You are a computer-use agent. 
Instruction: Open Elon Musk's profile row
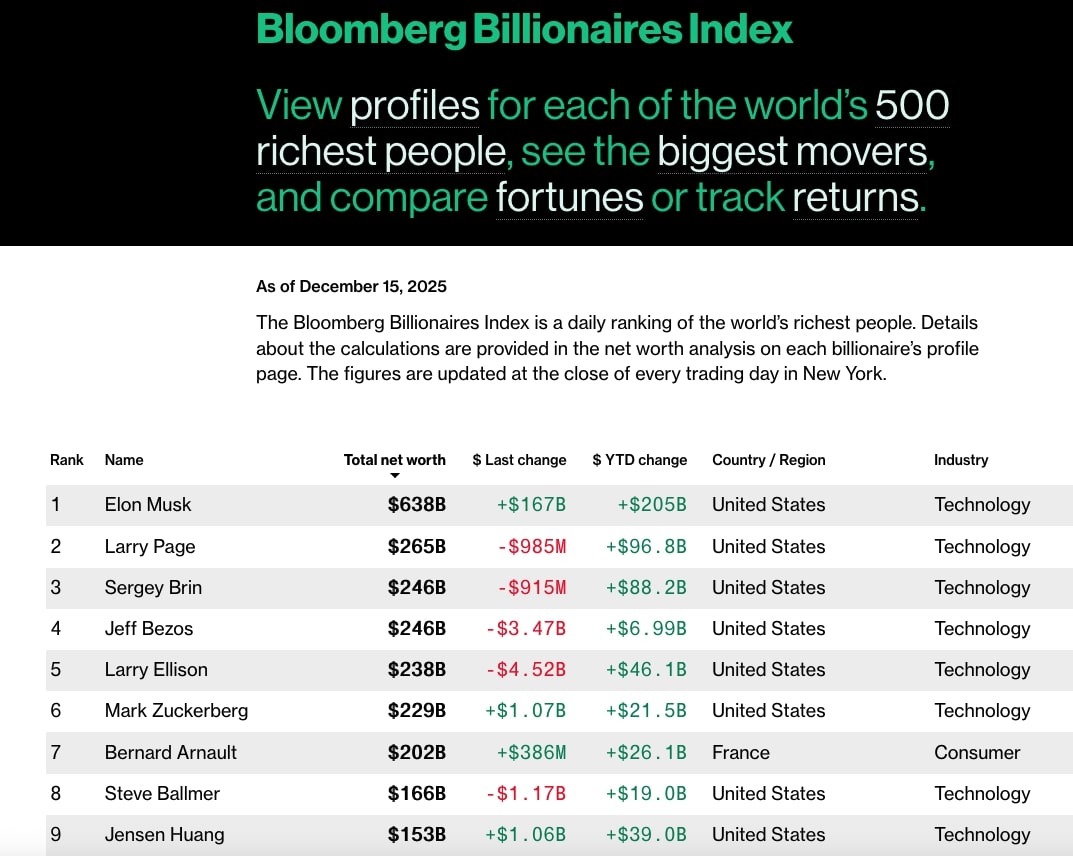tap(148, 505)
